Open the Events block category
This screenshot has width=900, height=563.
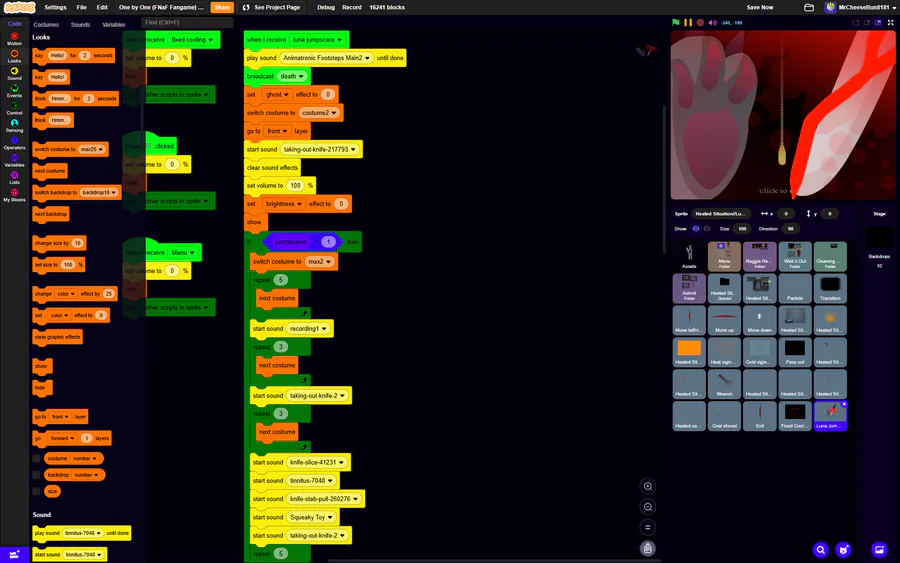click(14, 91)
